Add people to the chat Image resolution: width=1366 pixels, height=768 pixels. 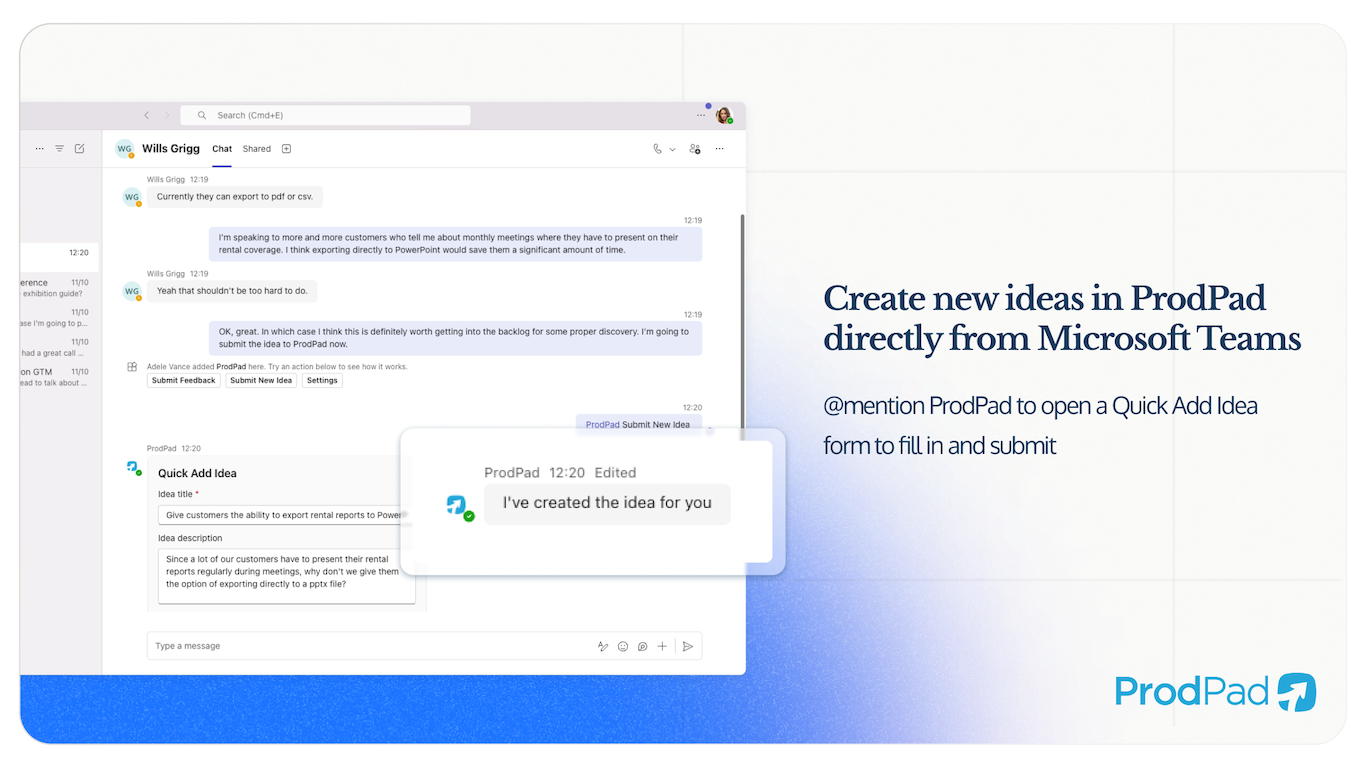coord(694,149)
